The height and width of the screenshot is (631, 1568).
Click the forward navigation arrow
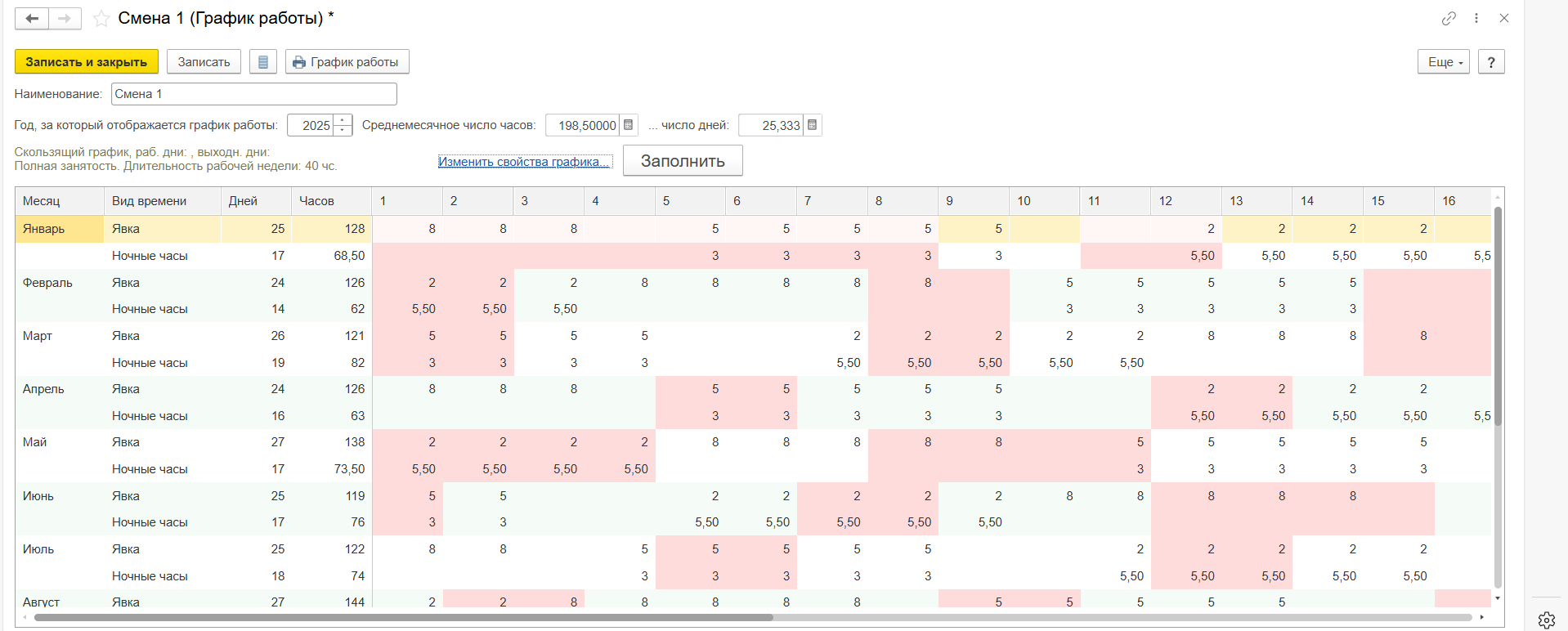(65, 18)
